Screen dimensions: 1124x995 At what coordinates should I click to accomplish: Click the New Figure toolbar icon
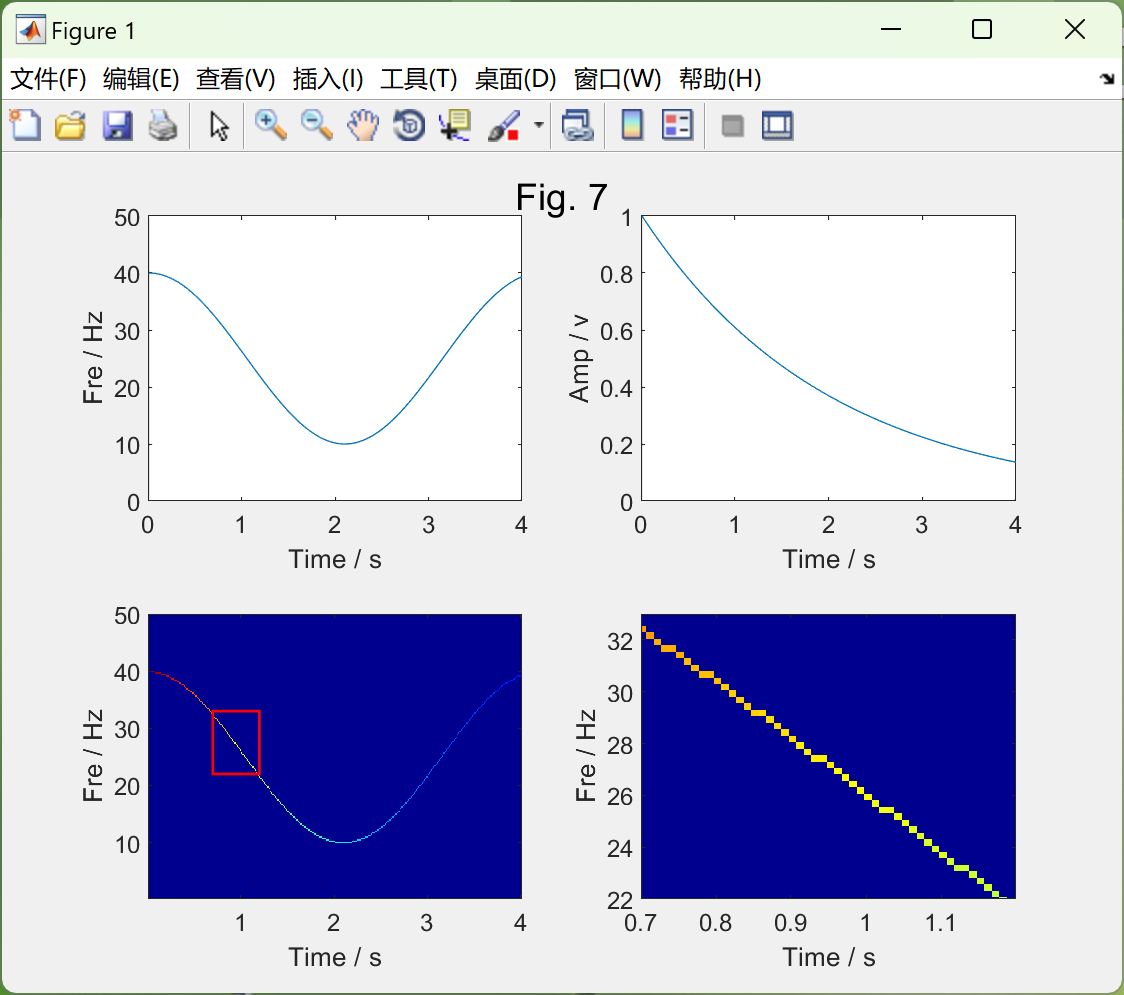25,125
